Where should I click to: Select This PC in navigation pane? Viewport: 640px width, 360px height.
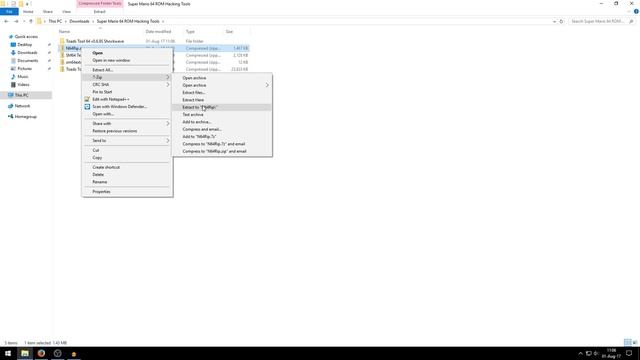[x=22, y=95]
